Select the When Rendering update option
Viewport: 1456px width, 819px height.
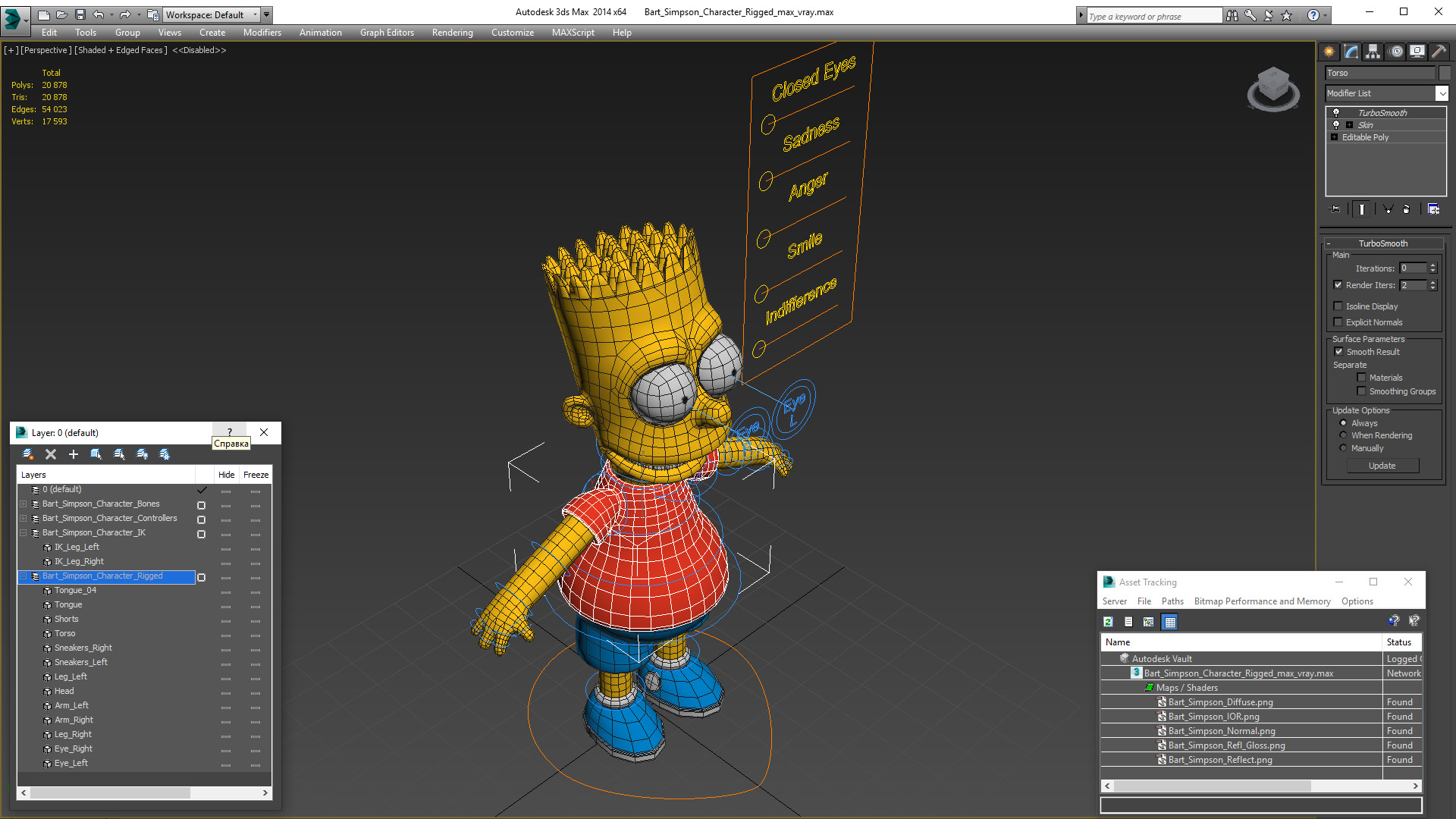[1344, 435]
